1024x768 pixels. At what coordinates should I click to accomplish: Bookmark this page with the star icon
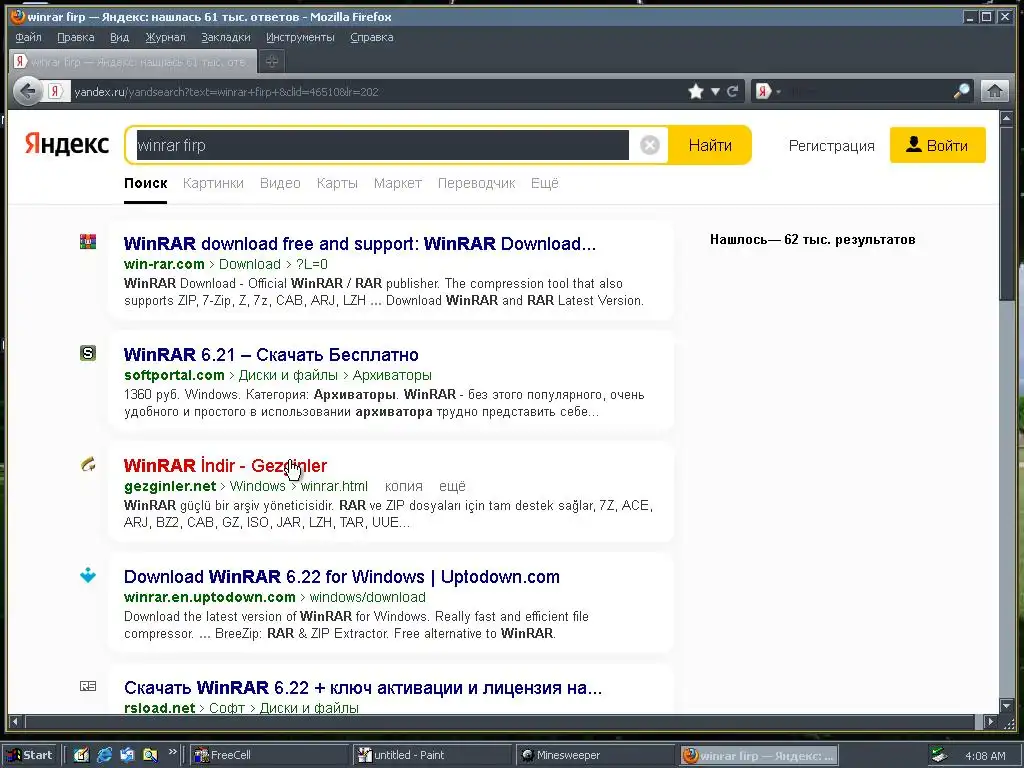(696, 91)
